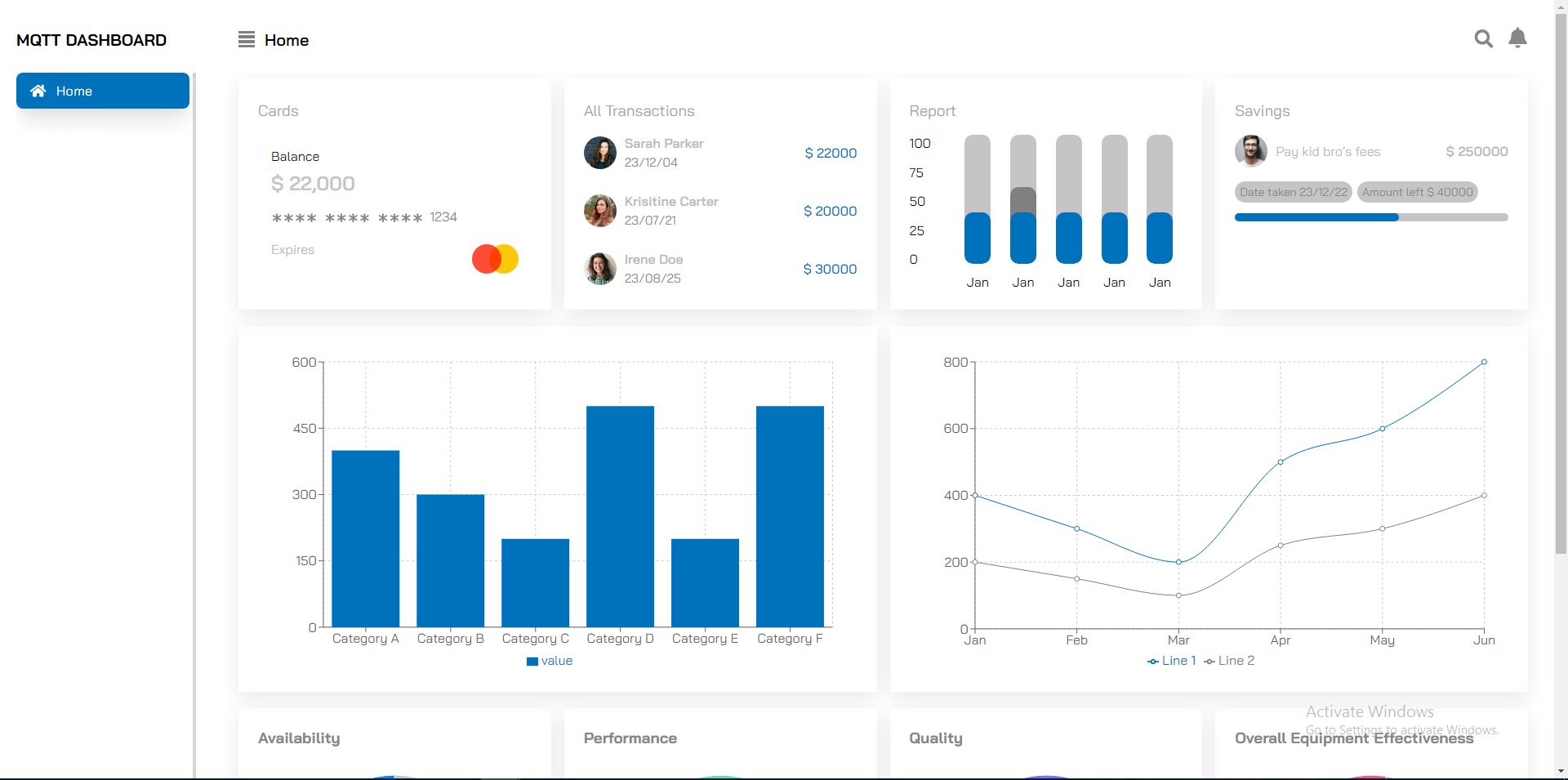
Task: Click the Mastercard logo on the card
Action: pyautogui.click(x=495, y=259)
